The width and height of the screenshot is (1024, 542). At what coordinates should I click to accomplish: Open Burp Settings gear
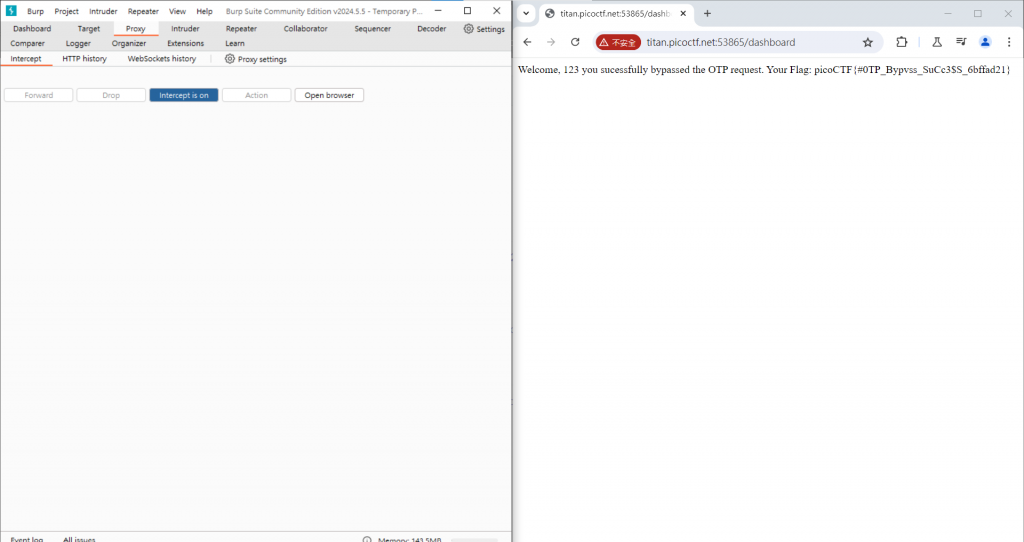(x=484, y=29)
